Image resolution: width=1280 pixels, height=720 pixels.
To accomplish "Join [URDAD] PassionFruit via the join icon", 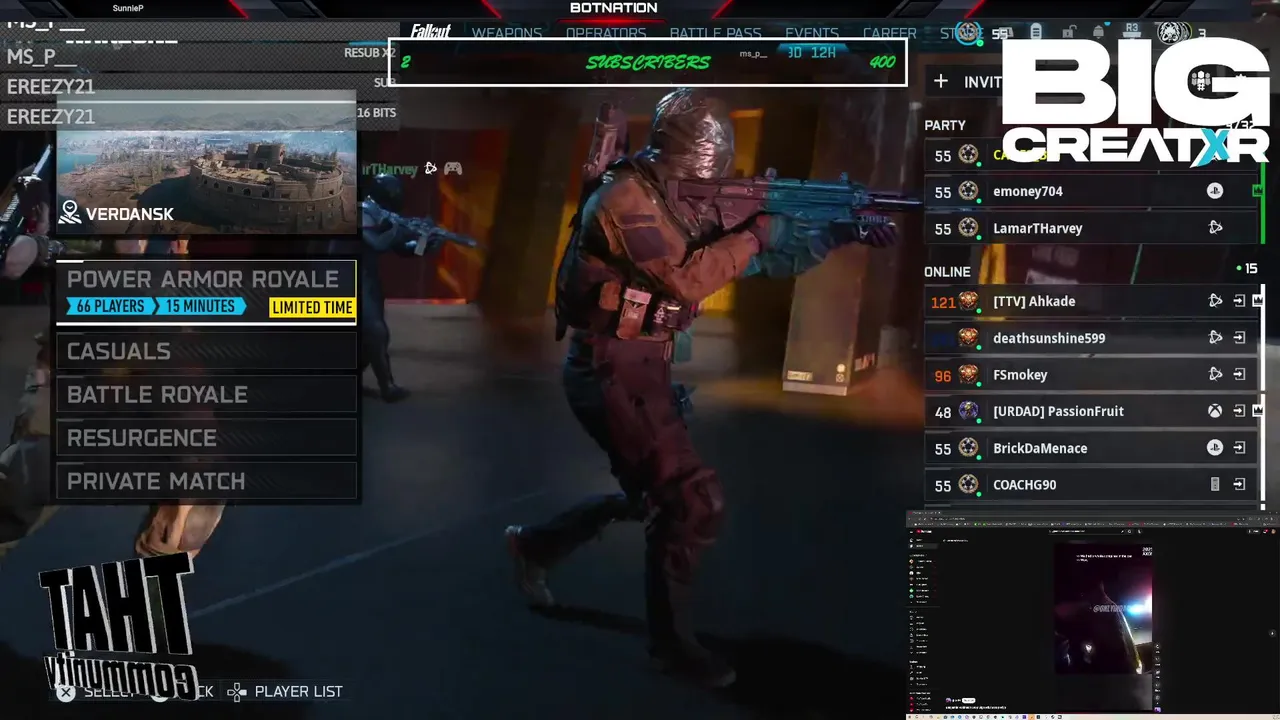I will tap(1239, 411).
